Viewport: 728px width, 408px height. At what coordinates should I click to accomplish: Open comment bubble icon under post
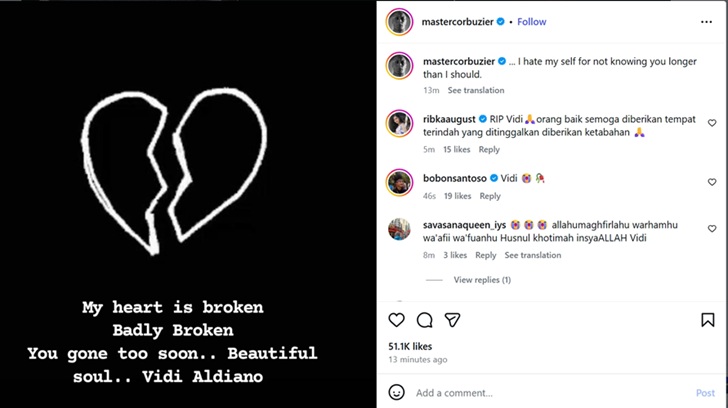tap(424, 320)
